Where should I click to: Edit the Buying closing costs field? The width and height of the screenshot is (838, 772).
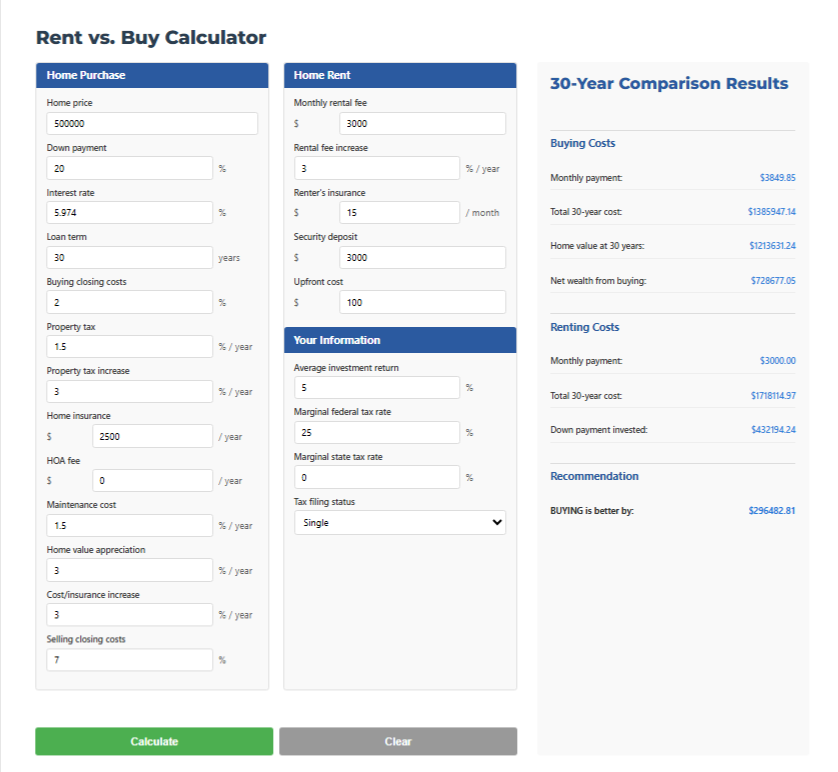coord(129,302)
